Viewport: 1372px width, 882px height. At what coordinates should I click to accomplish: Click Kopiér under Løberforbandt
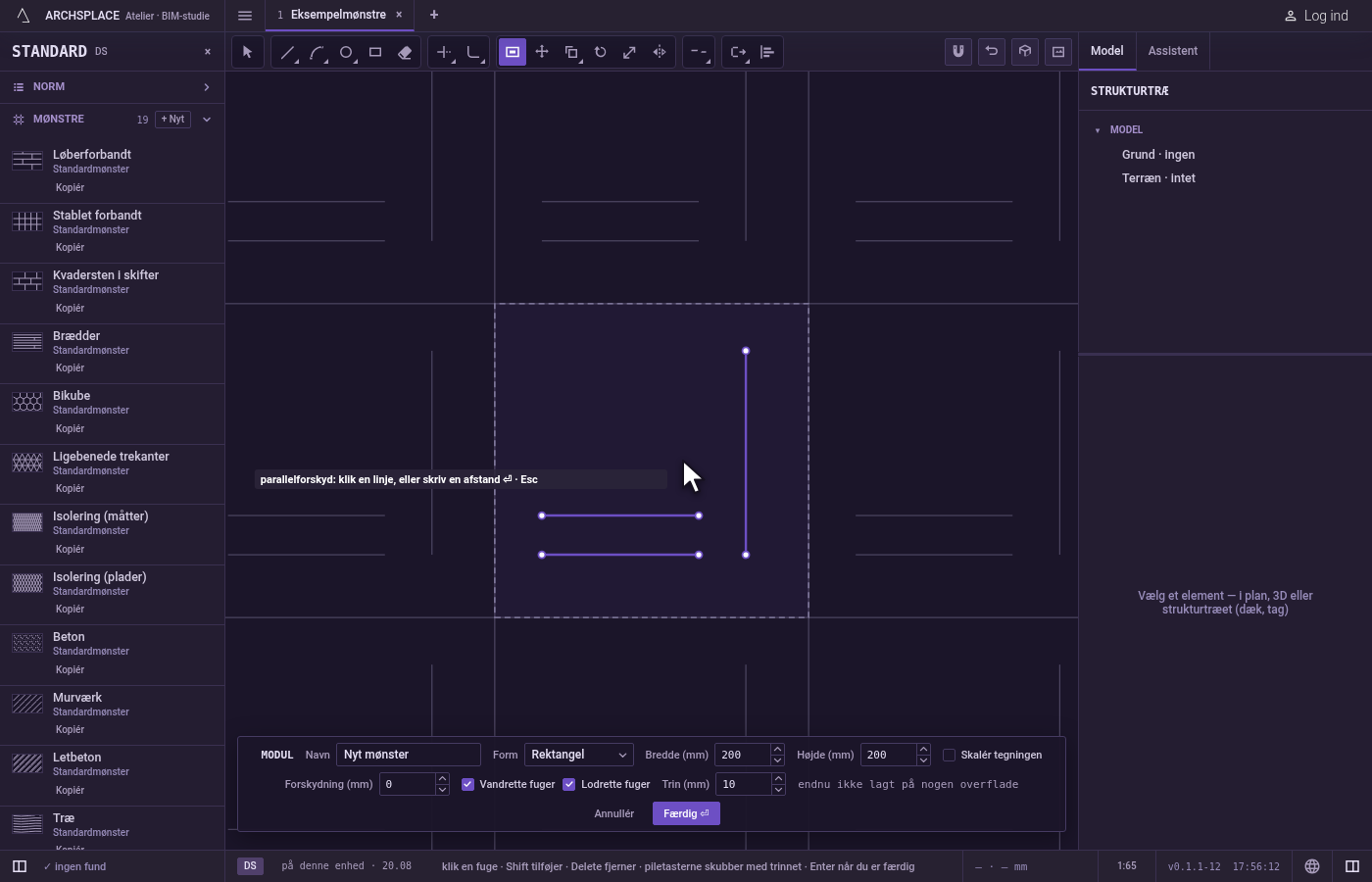[x=70, y=187]
